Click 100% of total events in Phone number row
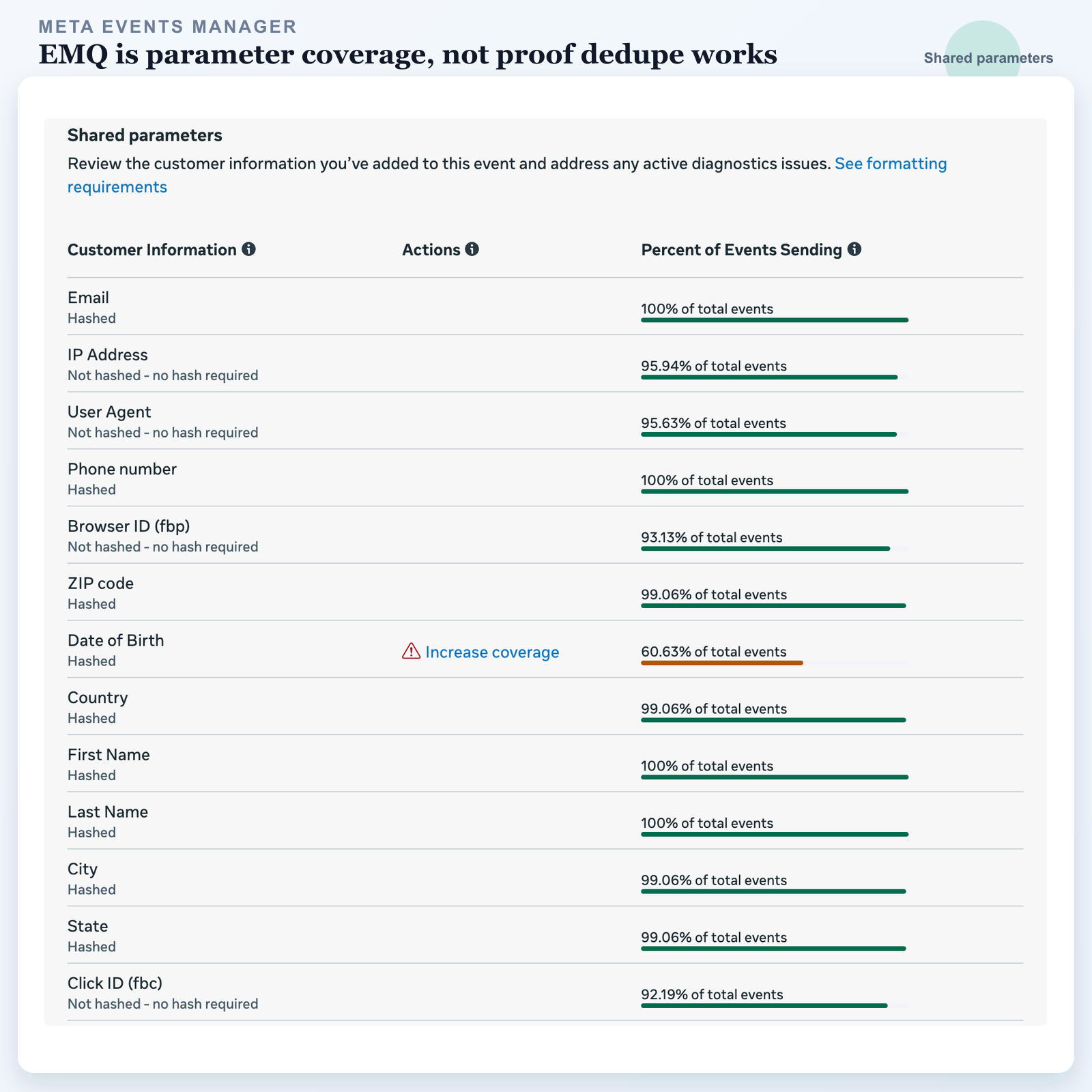Image resolution: width=1092 pixels, height=1092 pixels. click(707, 480)
